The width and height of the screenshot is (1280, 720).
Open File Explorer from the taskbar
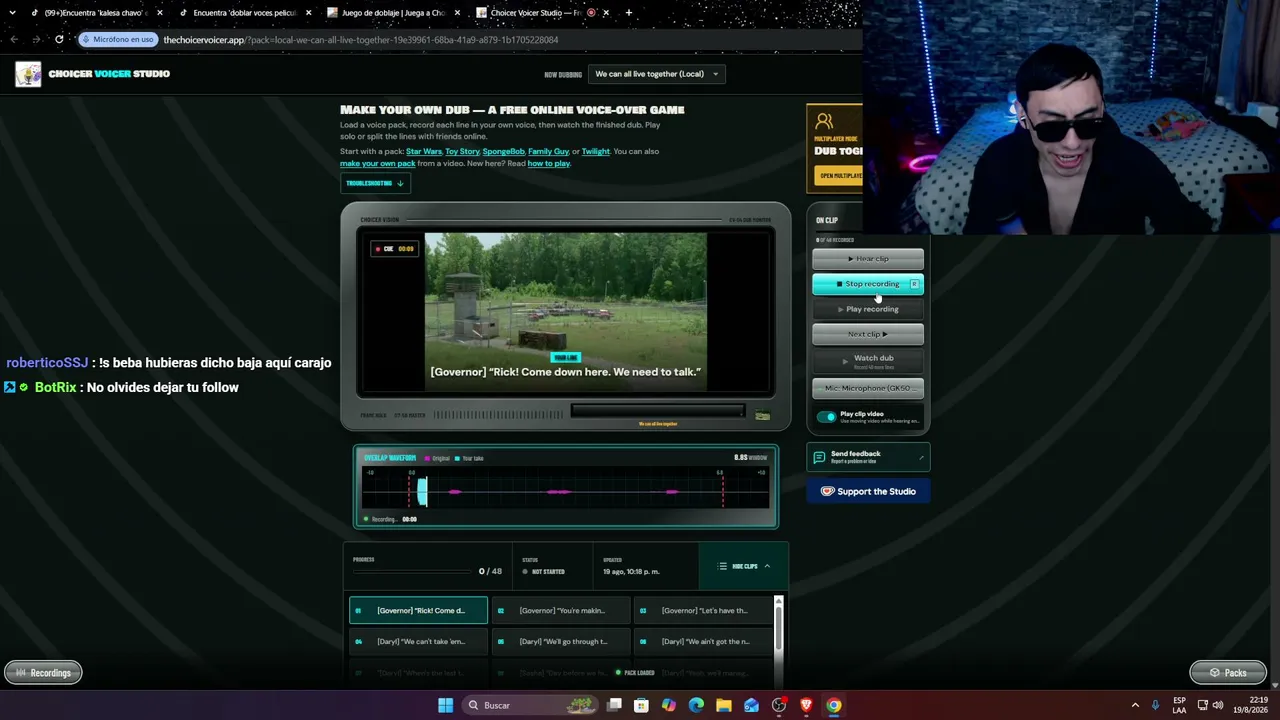[x=723, y=705]
